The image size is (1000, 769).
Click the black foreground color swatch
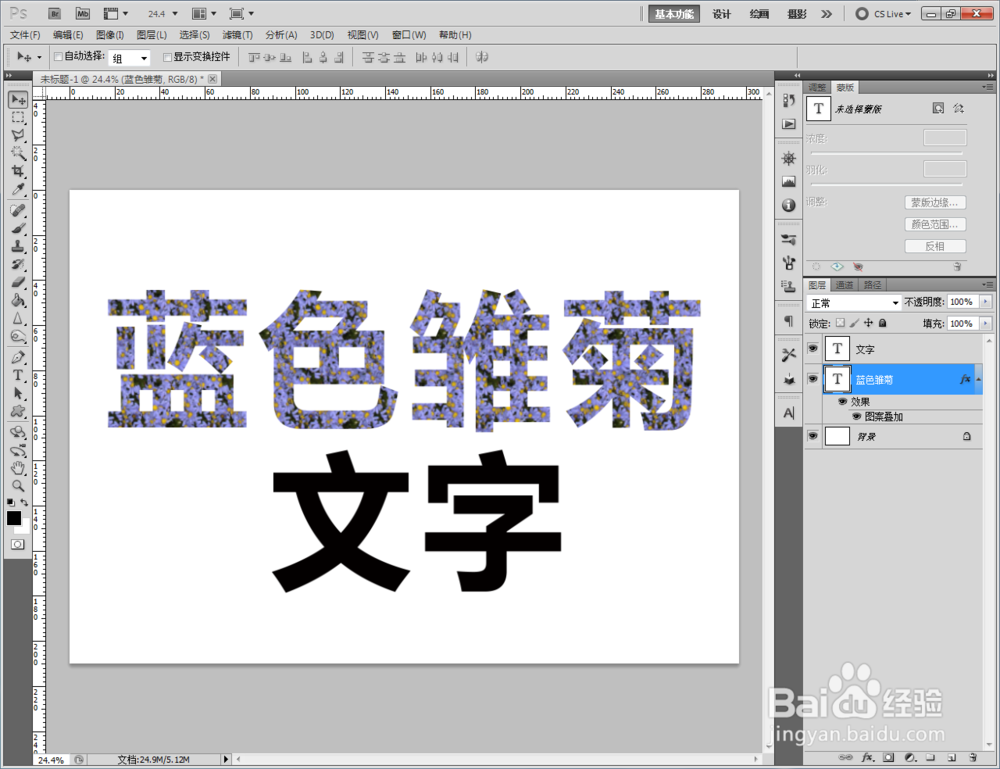13,518
